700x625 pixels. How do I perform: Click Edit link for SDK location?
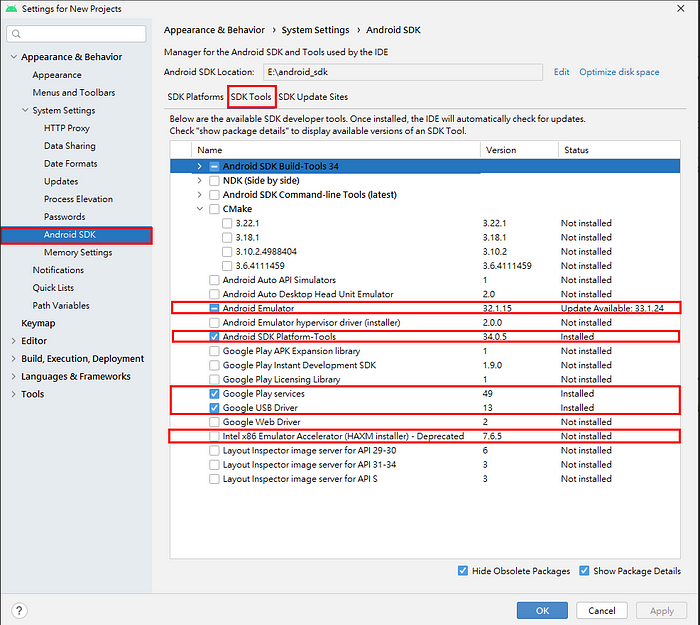click(562, 72)
